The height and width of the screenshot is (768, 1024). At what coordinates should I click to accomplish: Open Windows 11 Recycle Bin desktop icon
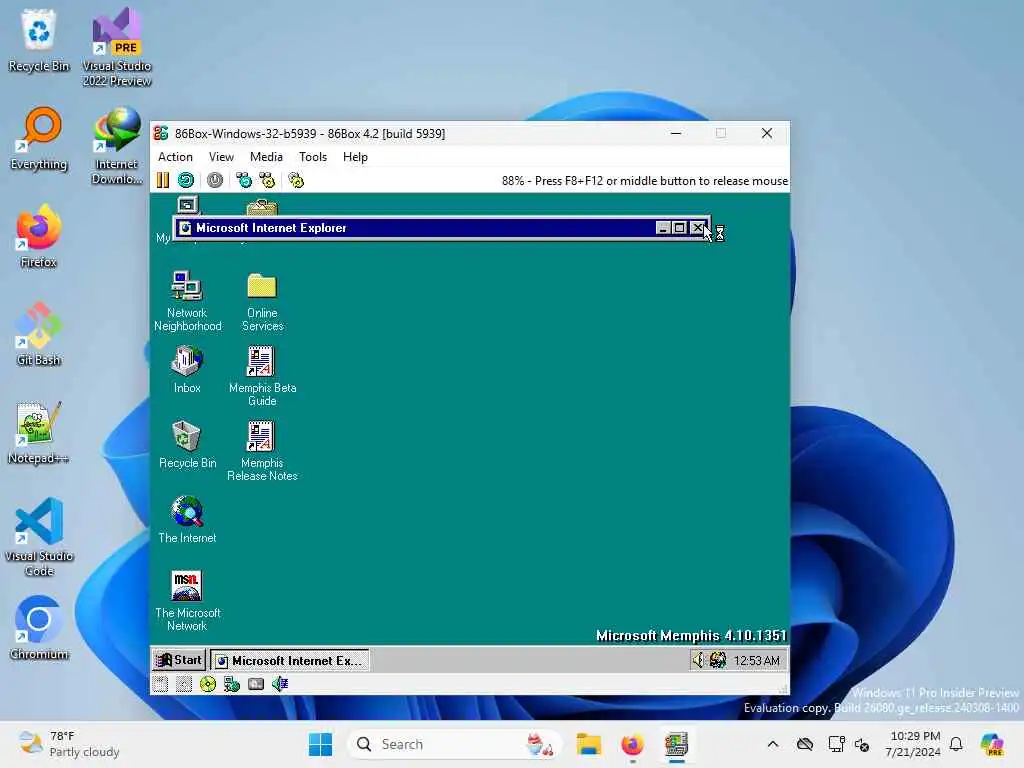(39, 40)
